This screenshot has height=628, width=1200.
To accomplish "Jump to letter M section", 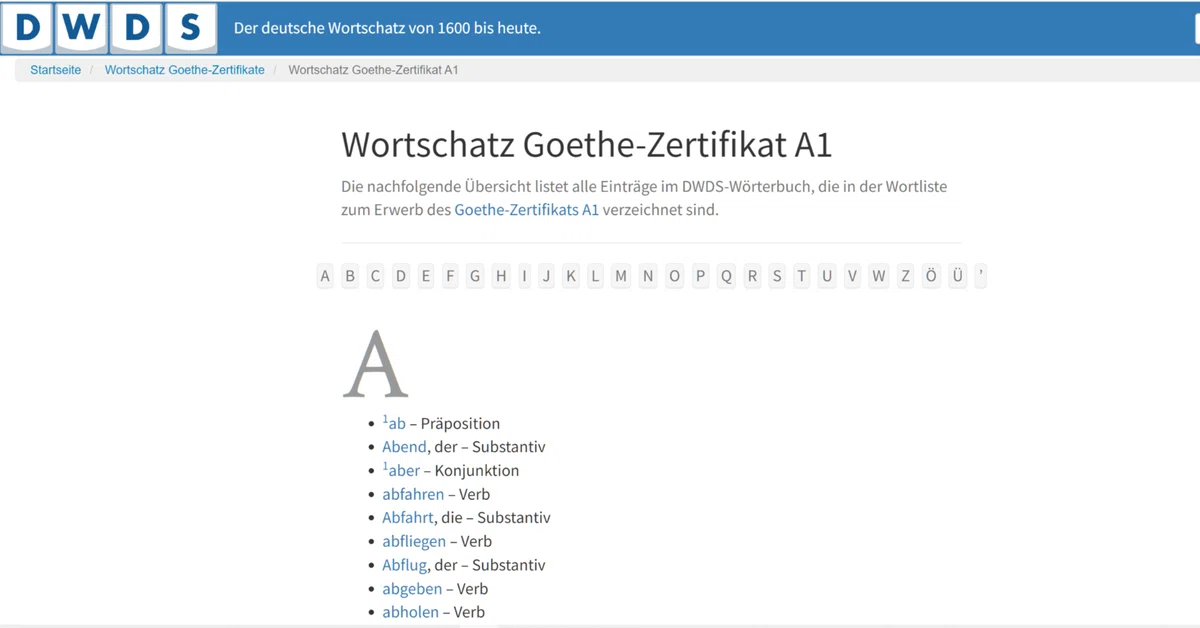I will pyautogui.click(x=621, y=276).
